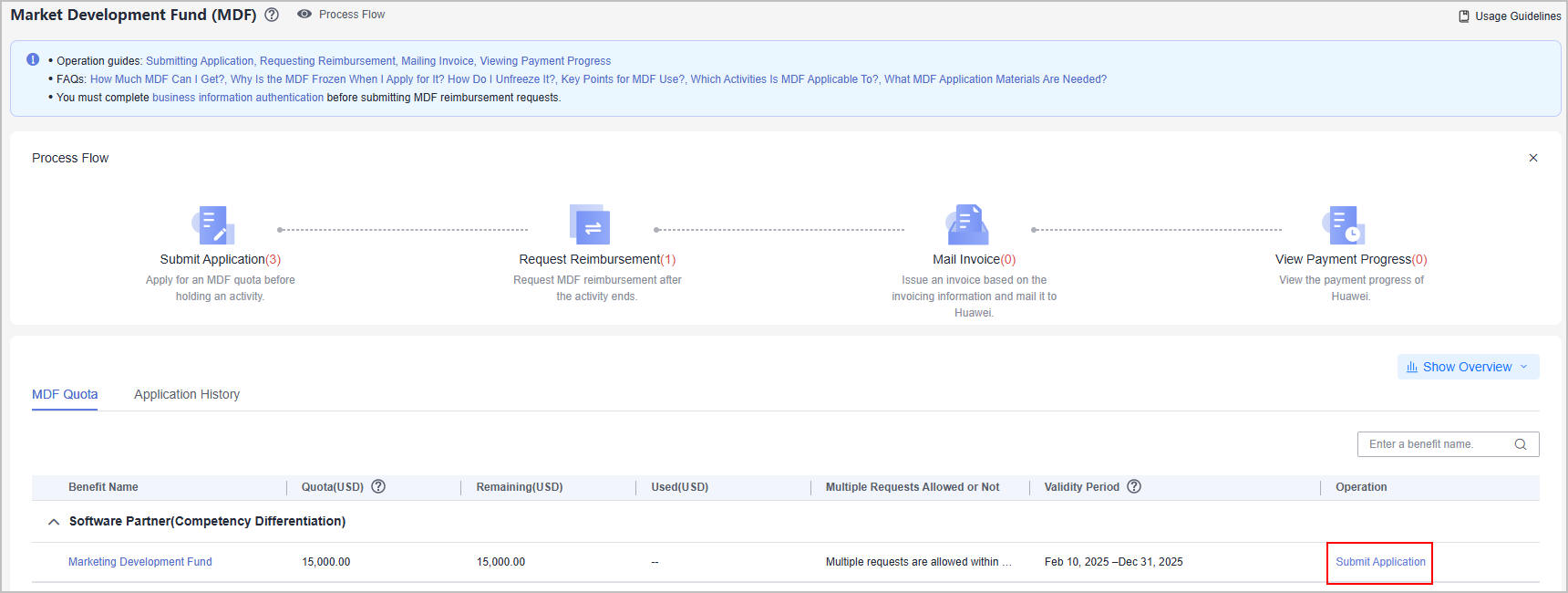
Task: Click the Submit Application process flow icon
Action: pos(214,225)
